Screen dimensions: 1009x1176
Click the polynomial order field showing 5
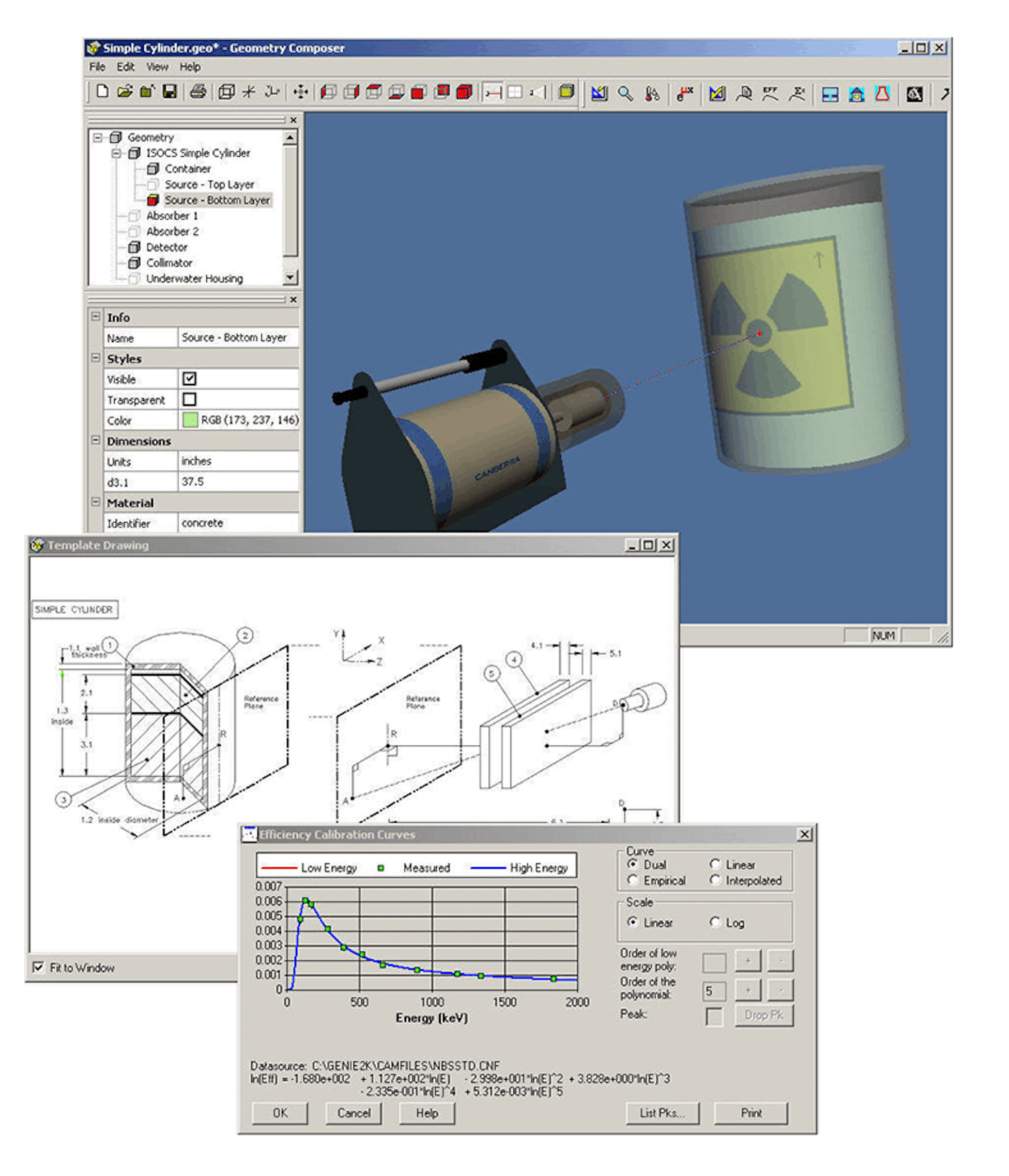(x=714, y=991)
